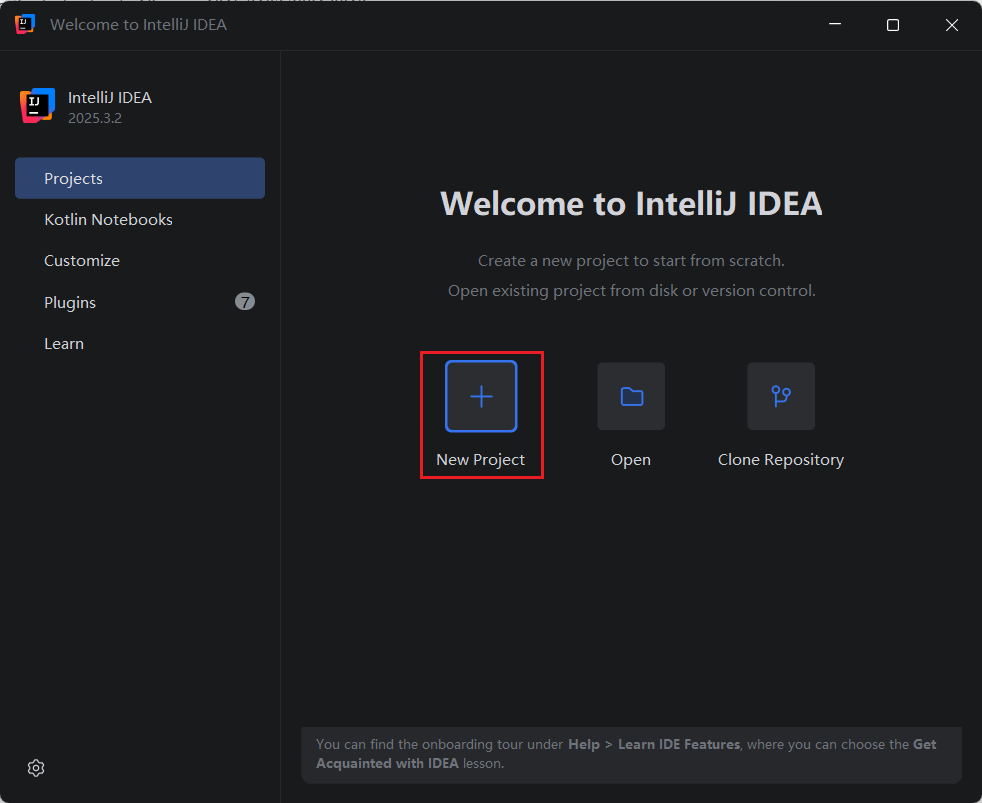Go to the Plugins section
982x803 pixels.
coord(140,303)
